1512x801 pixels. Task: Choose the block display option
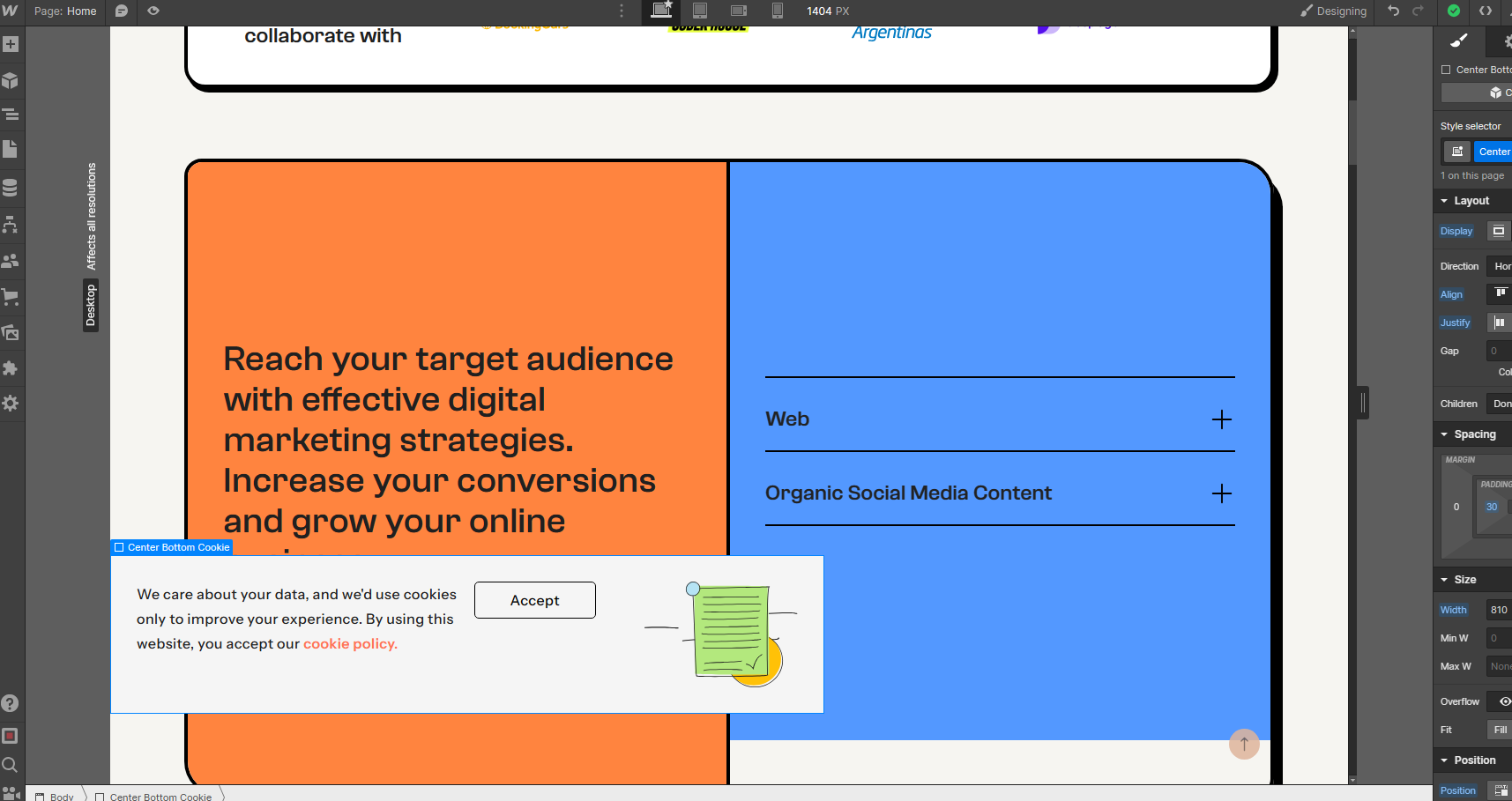click(x=1499, y=231)
